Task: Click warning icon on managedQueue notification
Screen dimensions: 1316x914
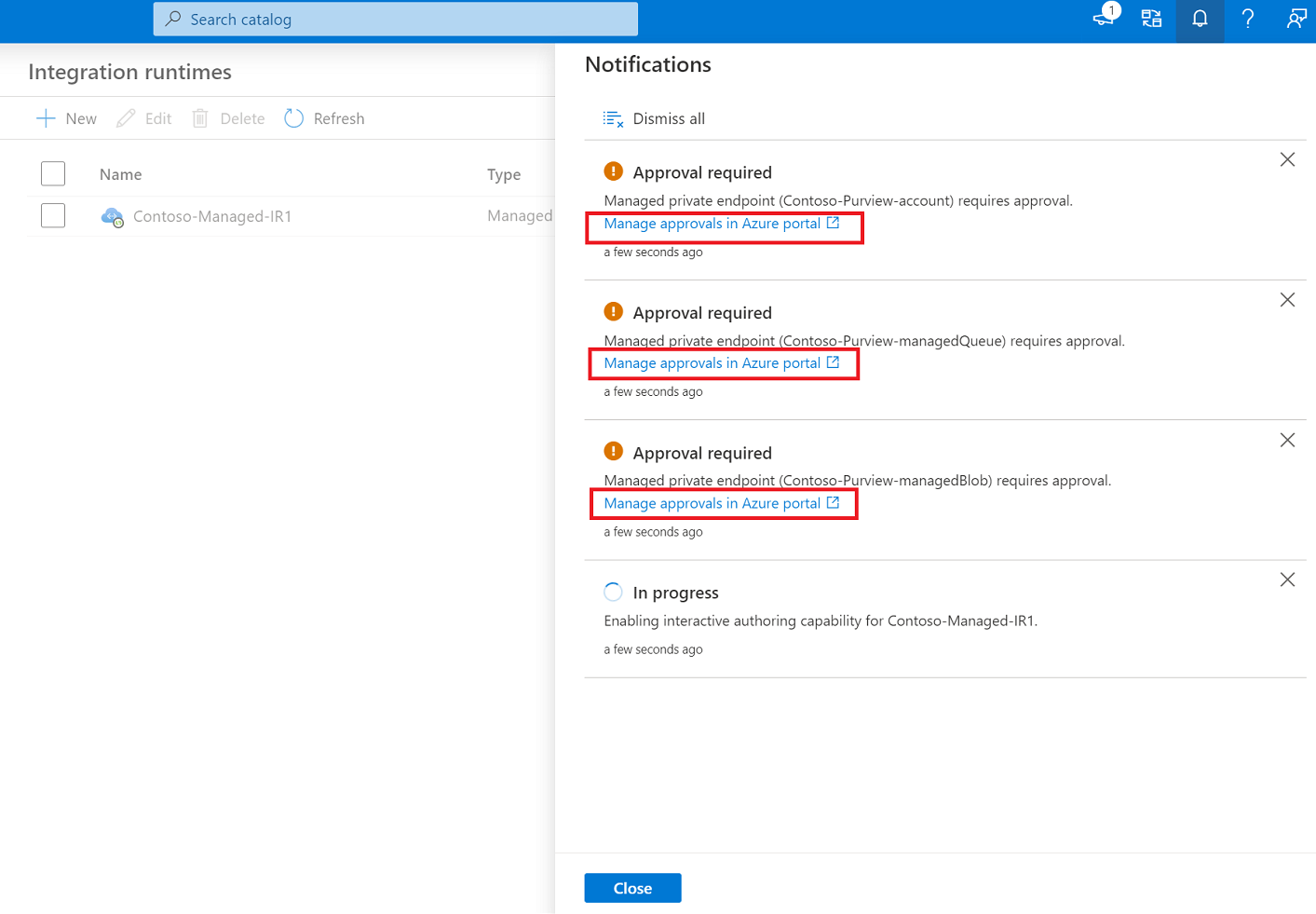Action: click(x=613, y=311)
